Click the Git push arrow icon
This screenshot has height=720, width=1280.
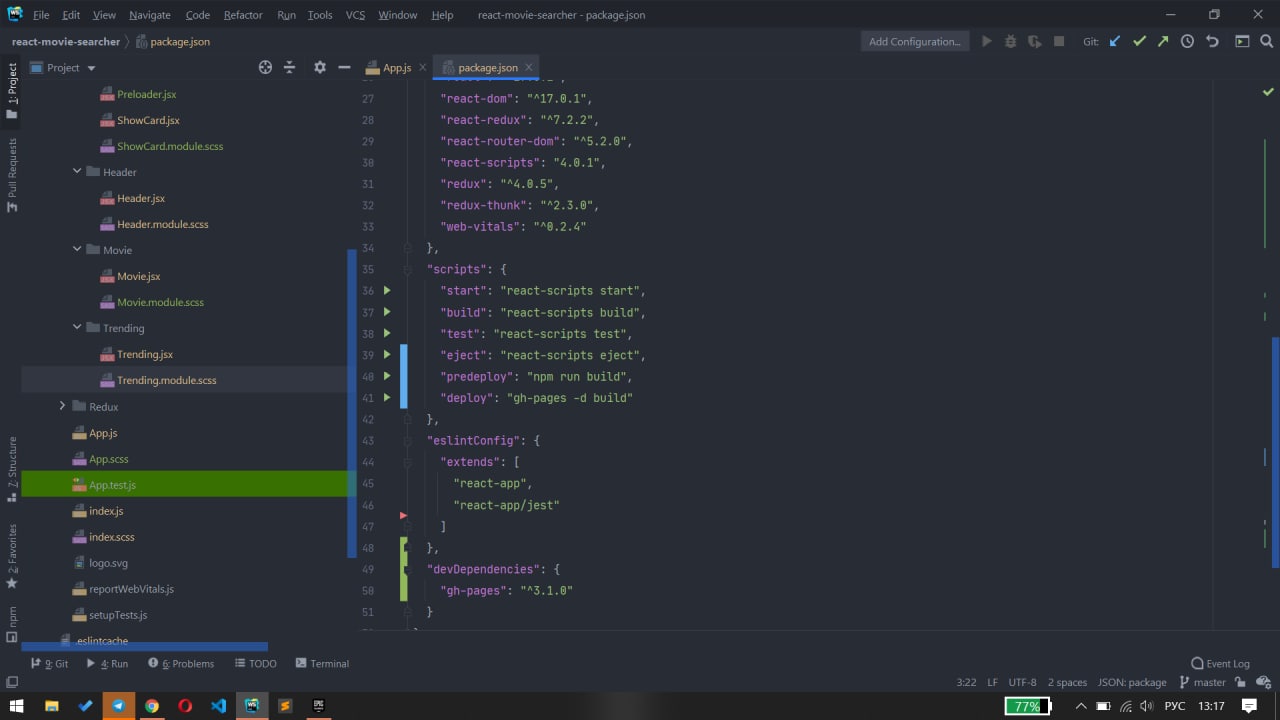[1163, 41]
